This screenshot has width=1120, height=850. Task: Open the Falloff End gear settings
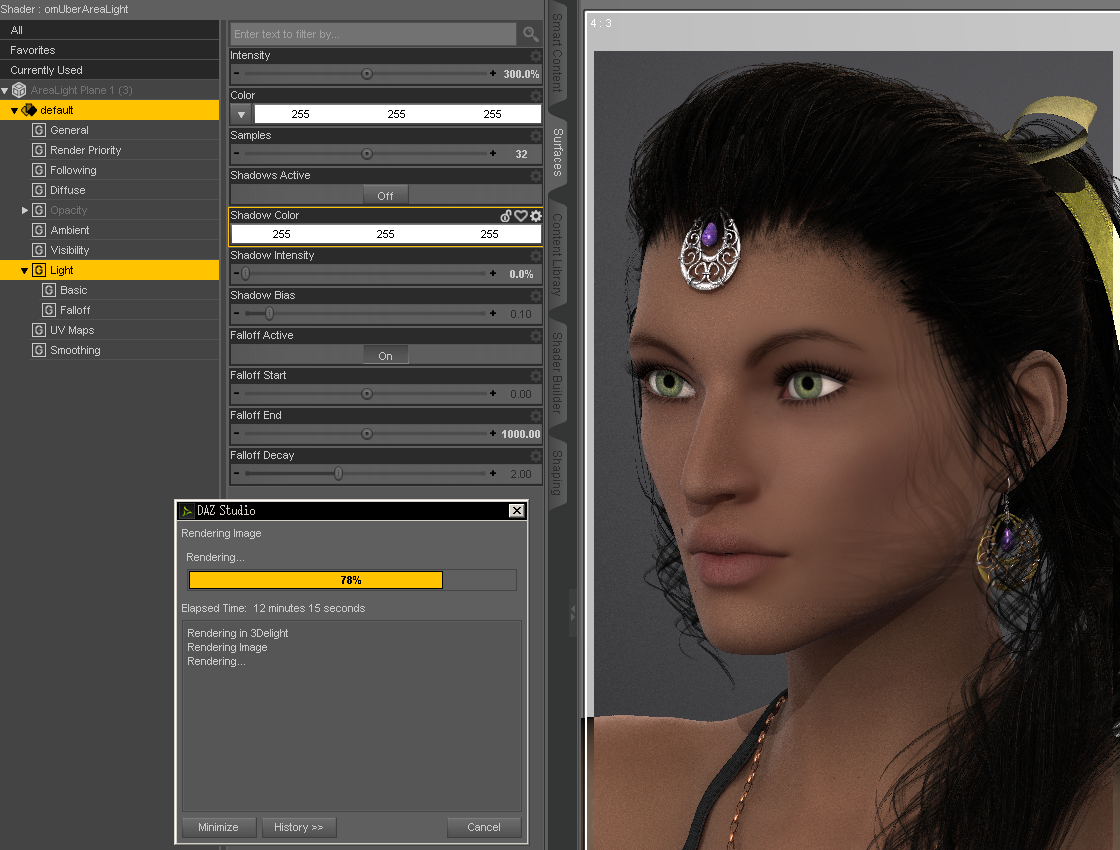tap(536, 415)
